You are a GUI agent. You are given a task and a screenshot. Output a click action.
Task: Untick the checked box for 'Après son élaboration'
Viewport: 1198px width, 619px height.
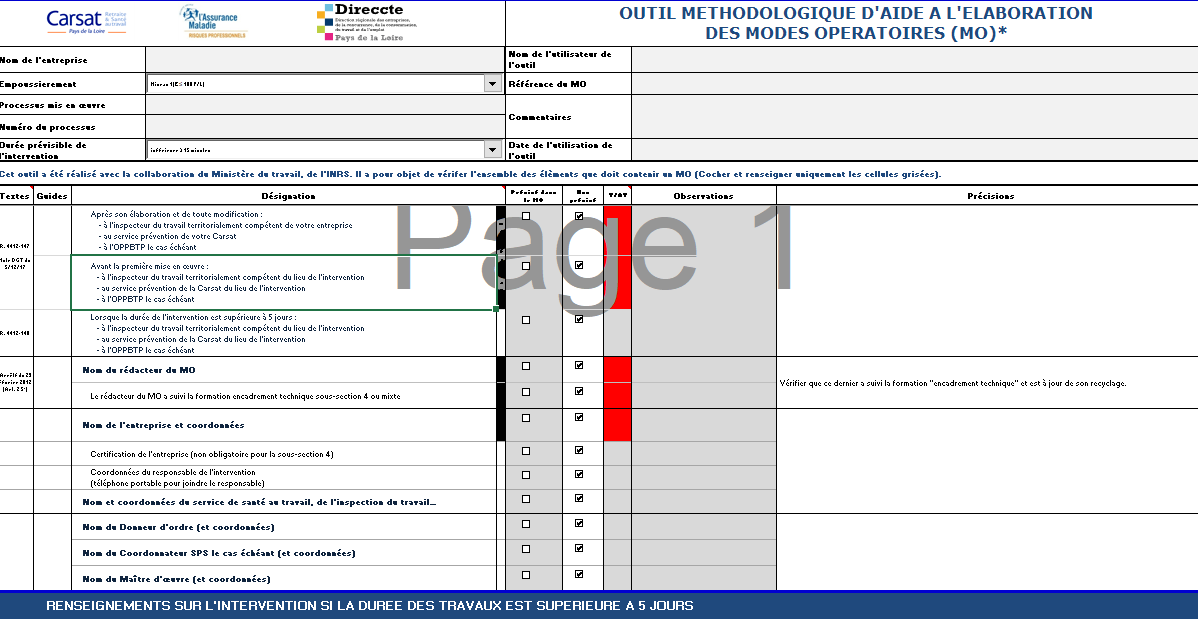(579, 216)
